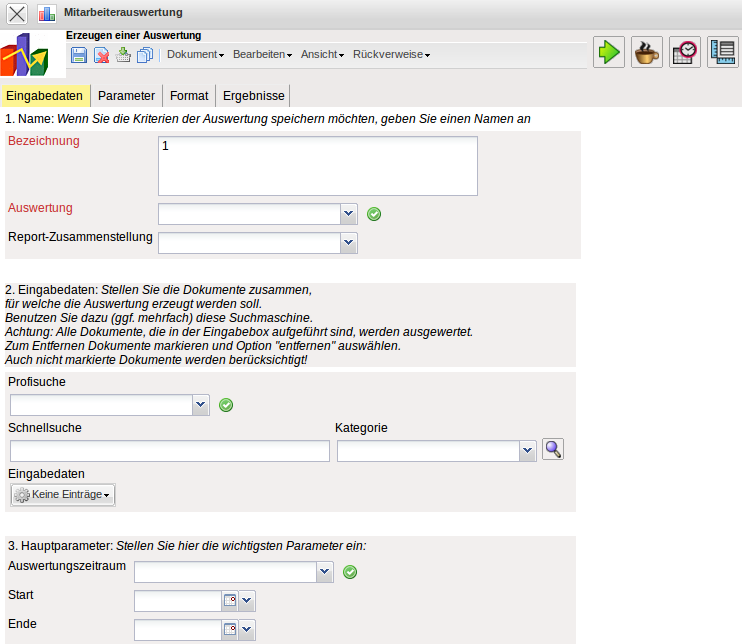
Task: Open the Ergebnisse tab
Action: (253, 96)
